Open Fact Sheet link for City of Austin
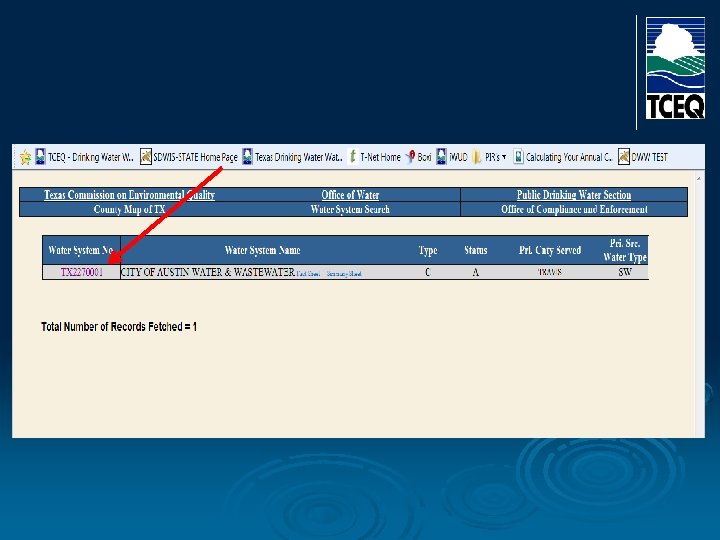Viewport: 720px width, 540px height. click(308, 274)
